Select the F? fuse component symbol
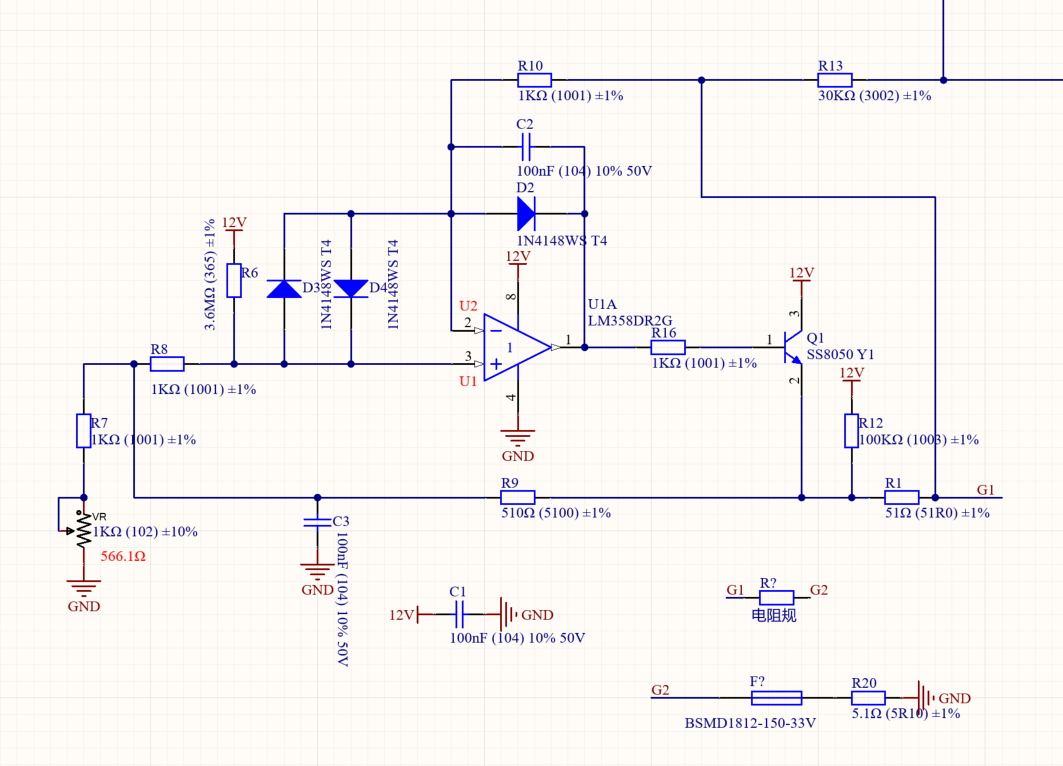The image size is (1063, 766). 775,698
